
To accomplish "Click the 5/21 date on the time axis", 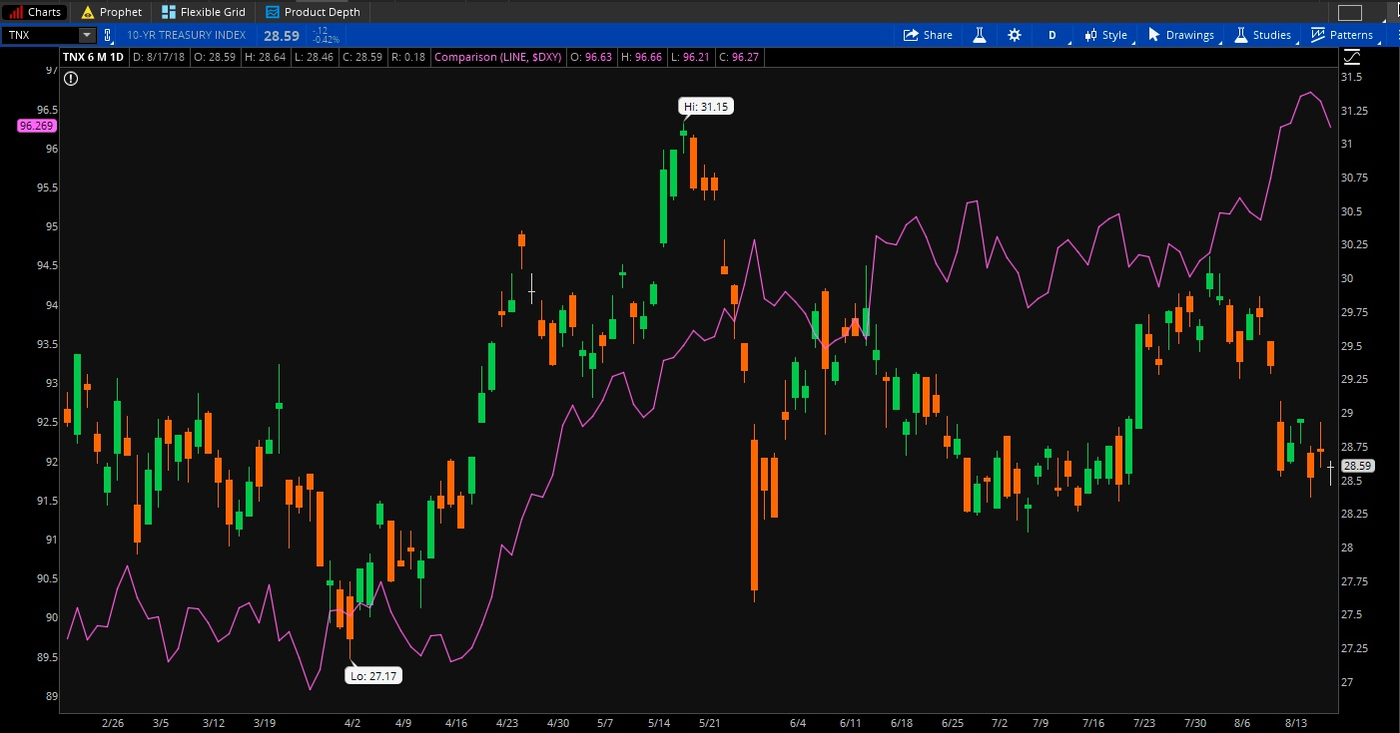I will [709, 722].
